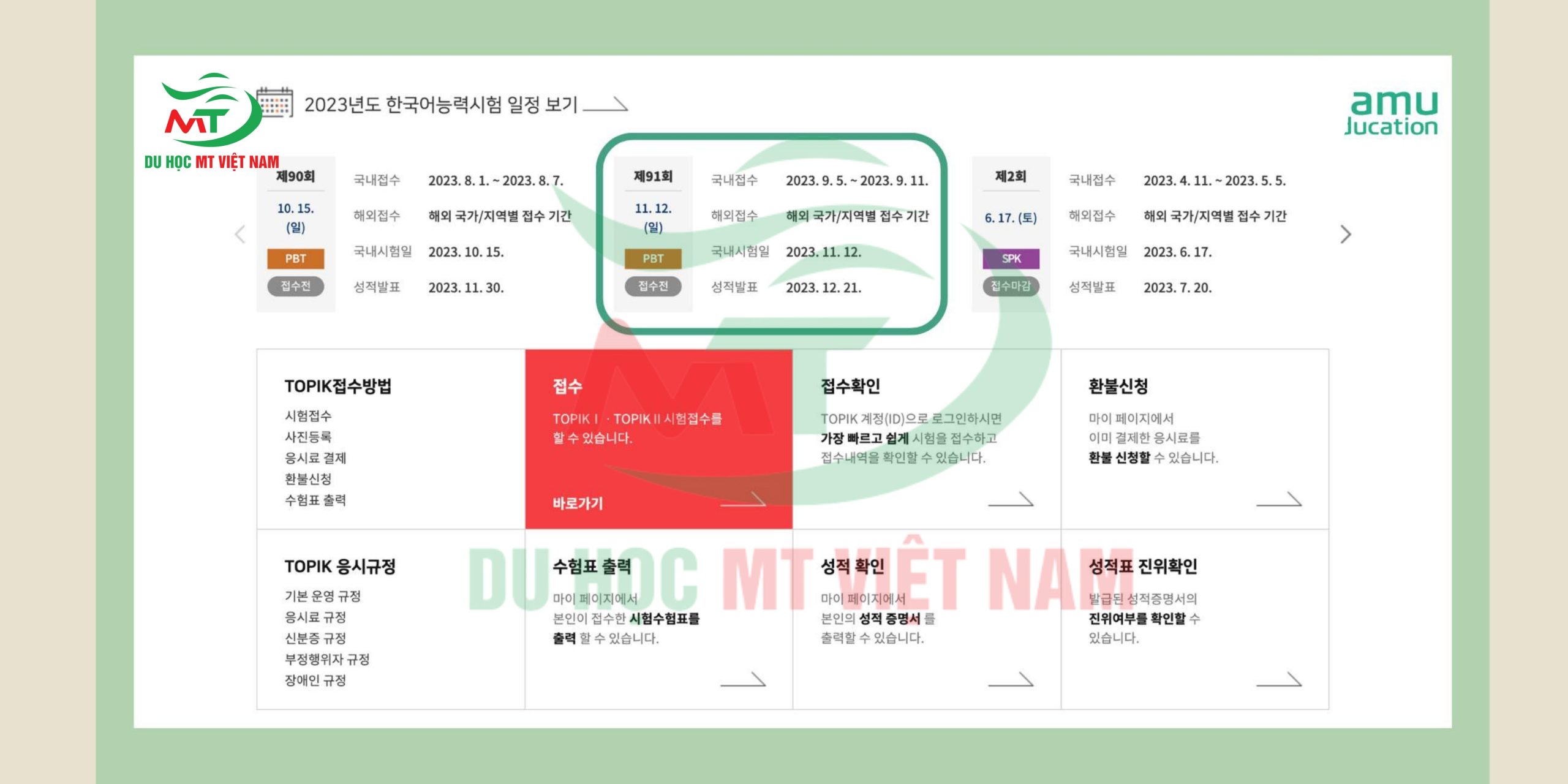Image resolution: width=1568 pixels, height=784 pixels.
Task: Select the 제90회 exam session tab
Action: point(295,176)
